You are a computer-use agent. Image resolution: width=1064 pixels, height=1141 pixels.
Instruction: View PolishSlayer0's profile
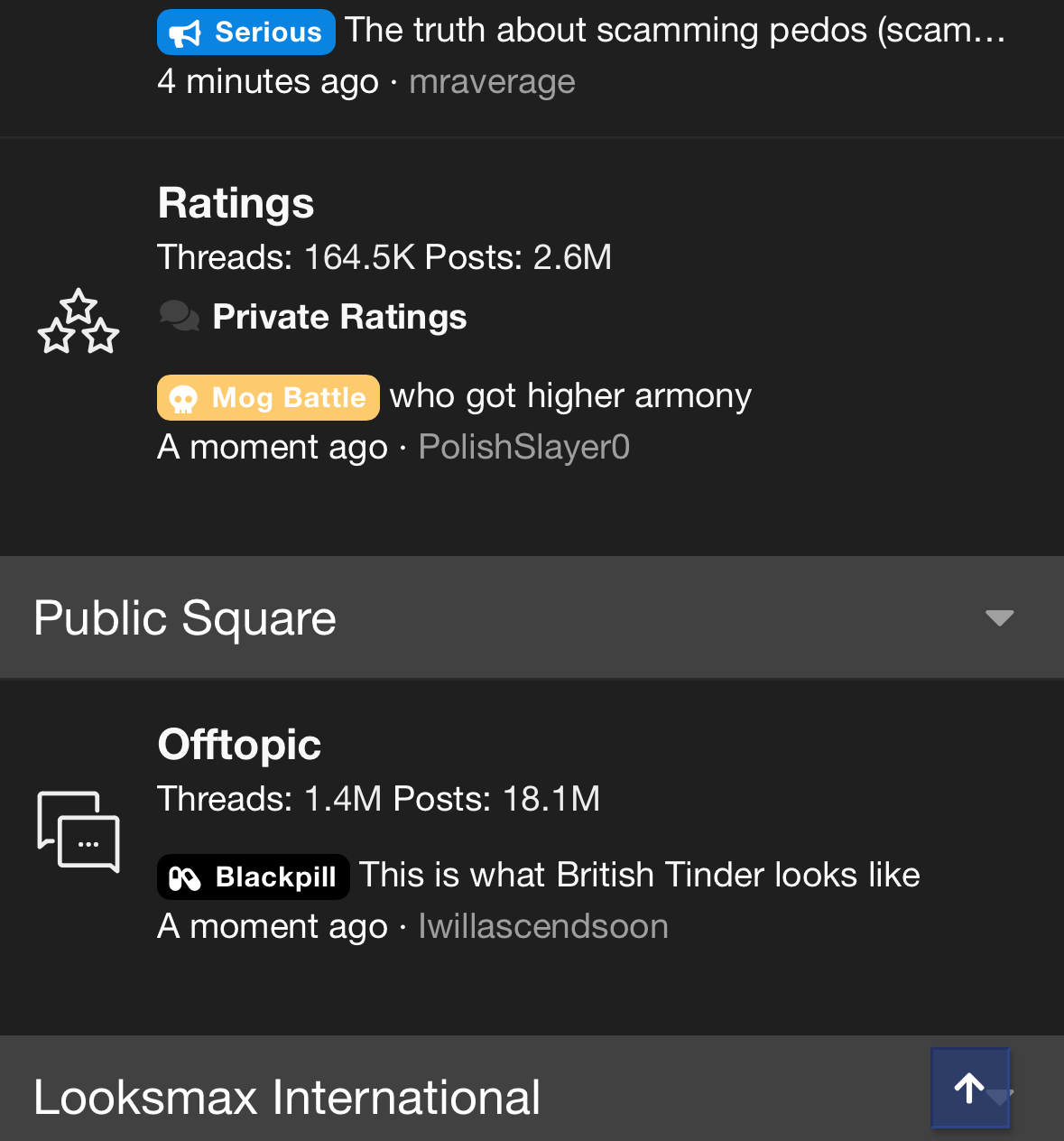(x=523, y=447)
